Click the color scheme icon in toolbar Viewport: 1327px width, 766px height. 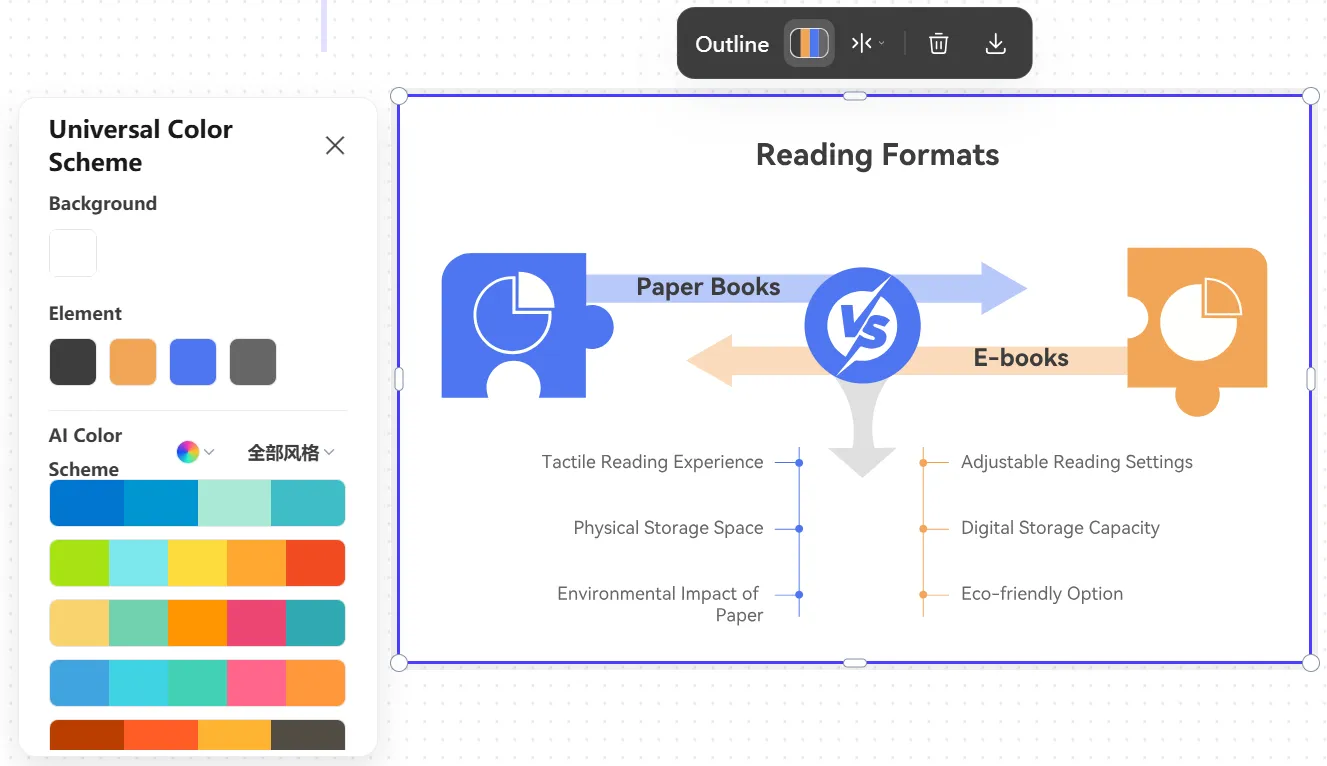(x=809, y=43)
